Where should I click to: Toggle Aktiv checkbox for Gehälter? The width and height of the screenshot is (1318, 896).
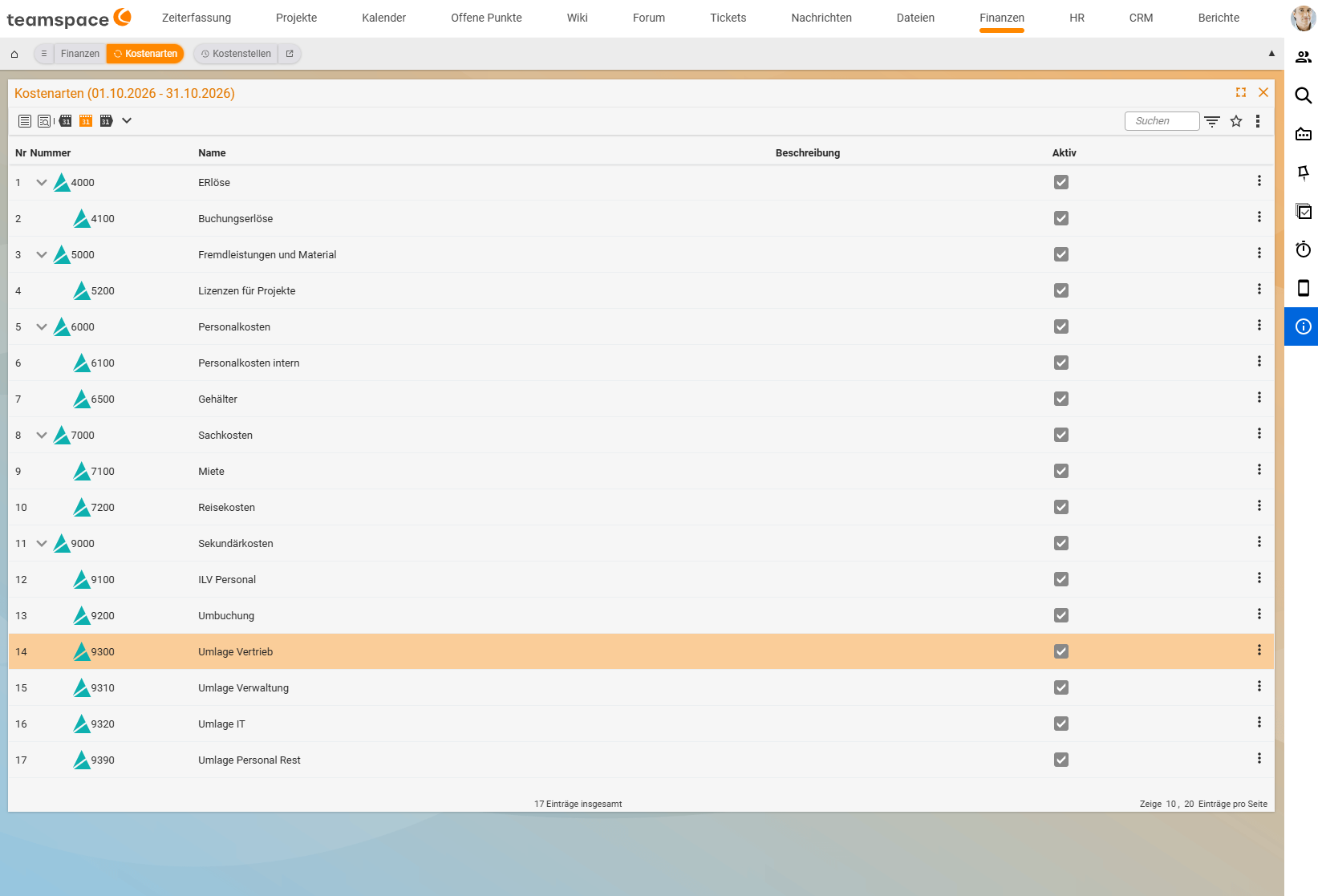coord(1061,399)
